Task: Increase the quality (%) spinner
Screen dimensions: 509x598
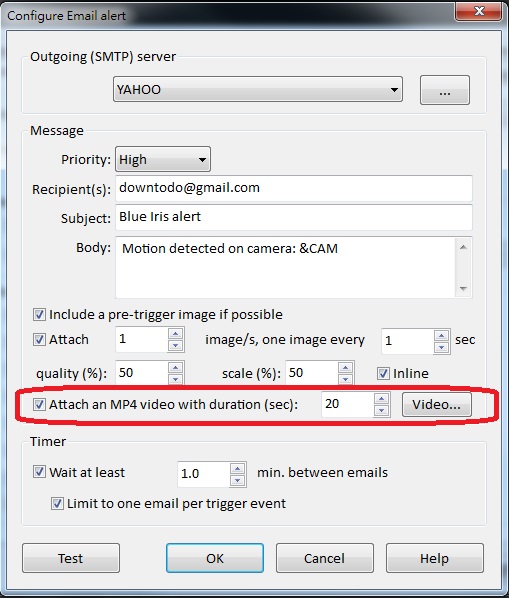Action: pyautogui.click(x=175, y=368)
